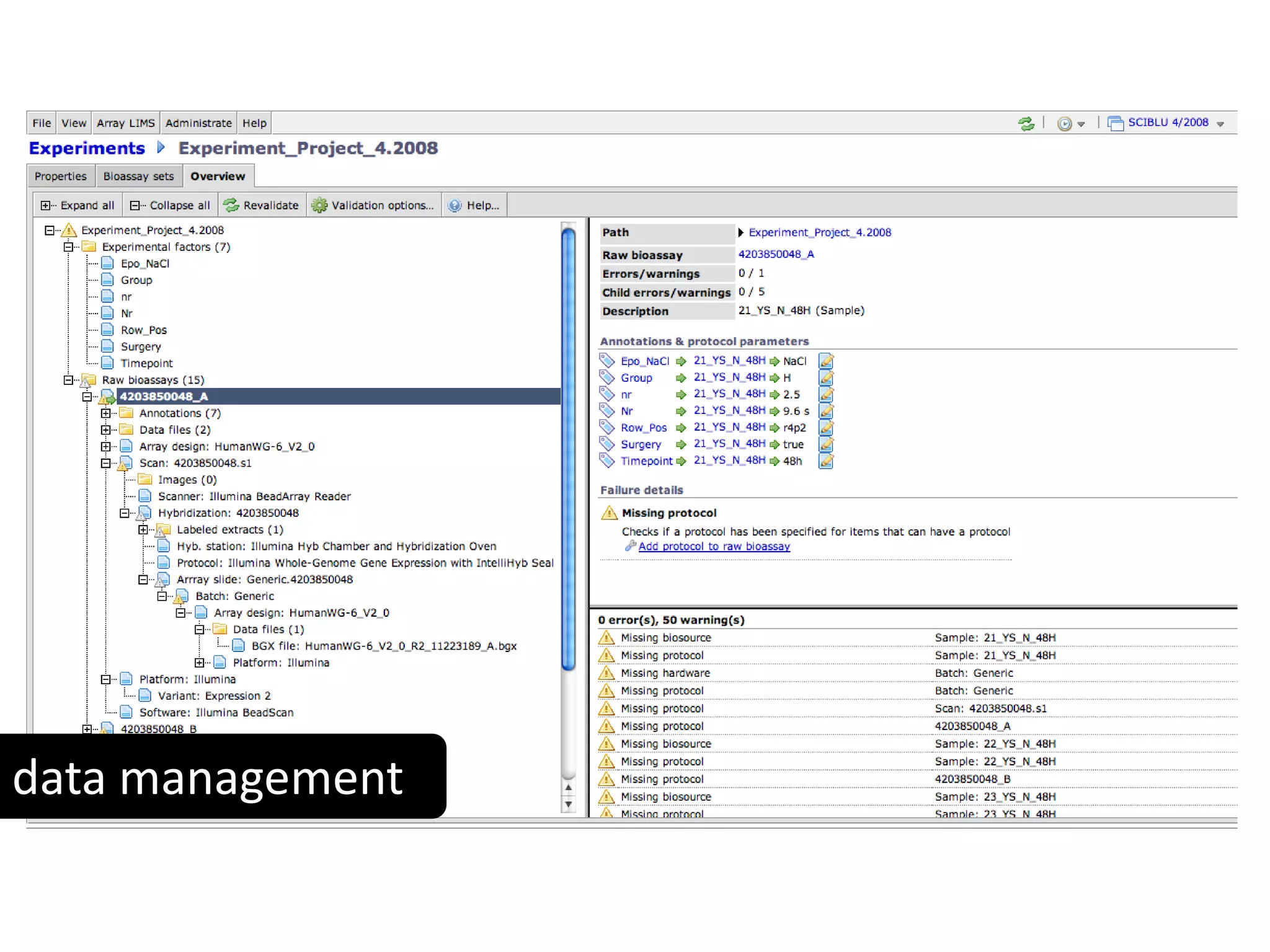
Task: Open raw bioassay 4203850048_A link
Action: (776, 254)
